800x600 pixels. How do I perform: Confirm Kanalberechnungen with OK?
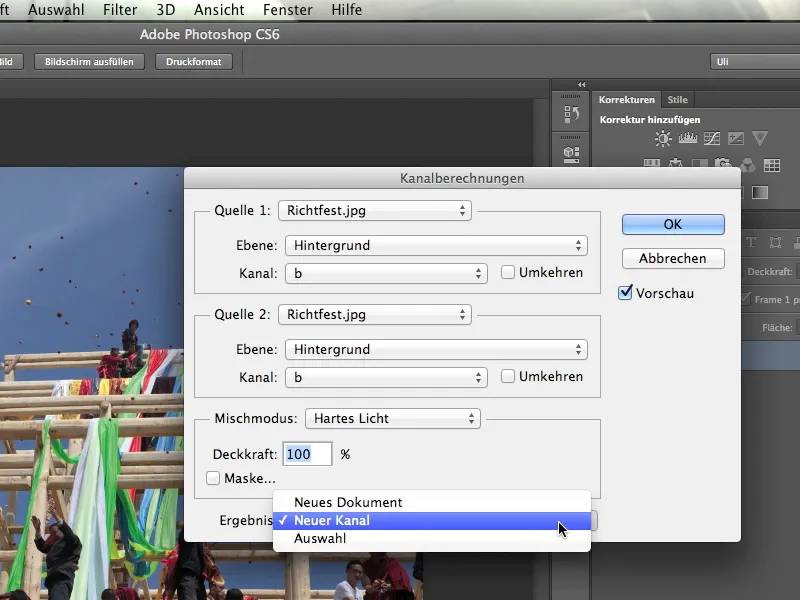[673, 224]
